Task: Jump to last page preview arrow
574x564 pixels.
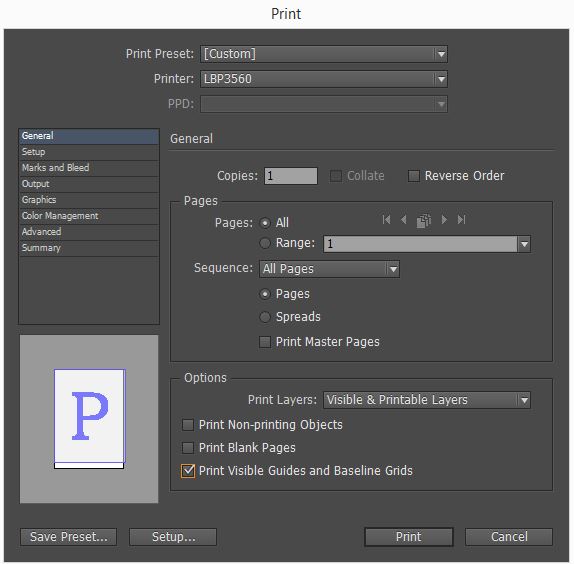Action: pyautogui.click(x=461, y=220)
